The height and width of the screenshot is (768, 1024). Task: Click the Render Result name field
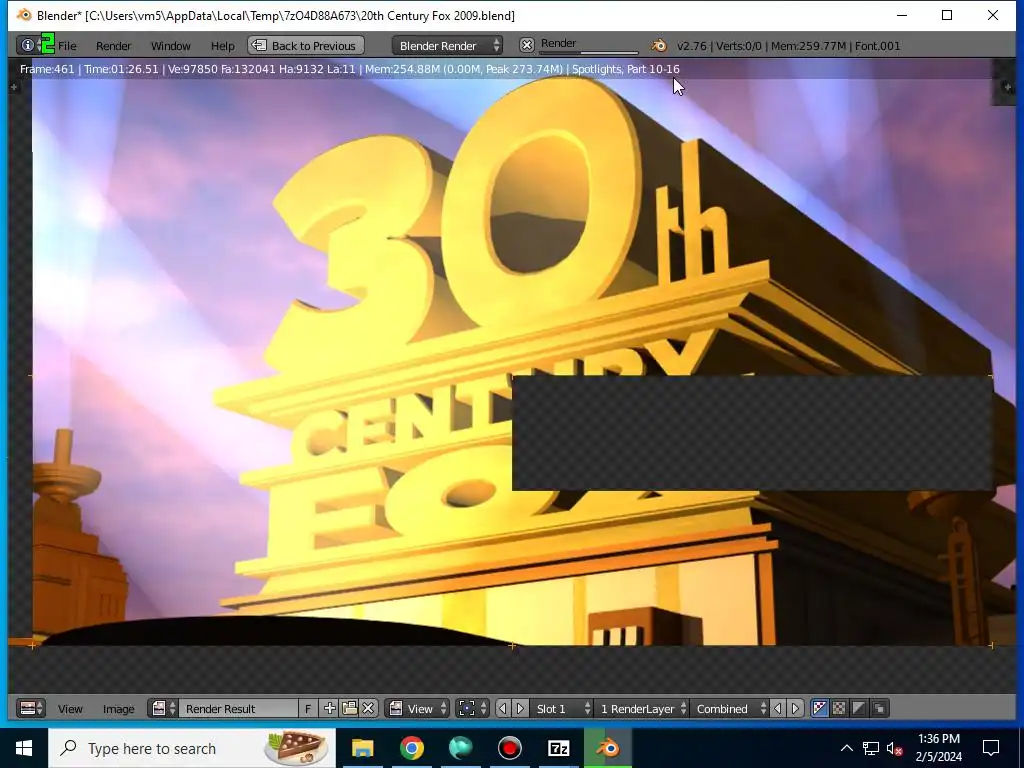click(238, 709)
